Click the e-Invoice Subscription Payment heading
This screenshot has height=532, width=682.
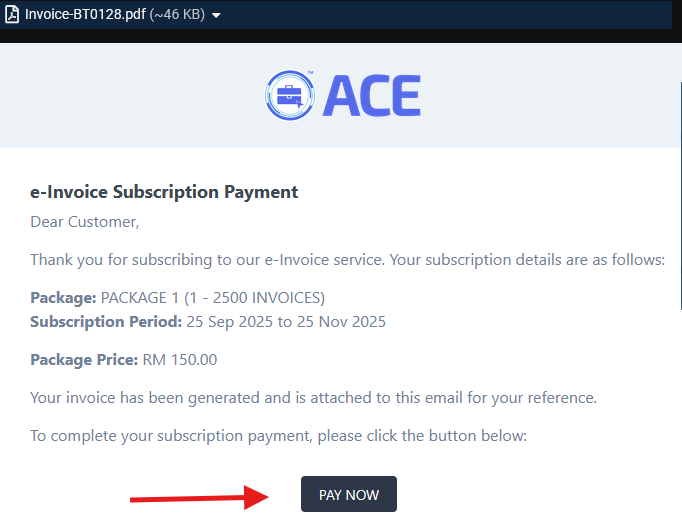click(x=164, y=192)
